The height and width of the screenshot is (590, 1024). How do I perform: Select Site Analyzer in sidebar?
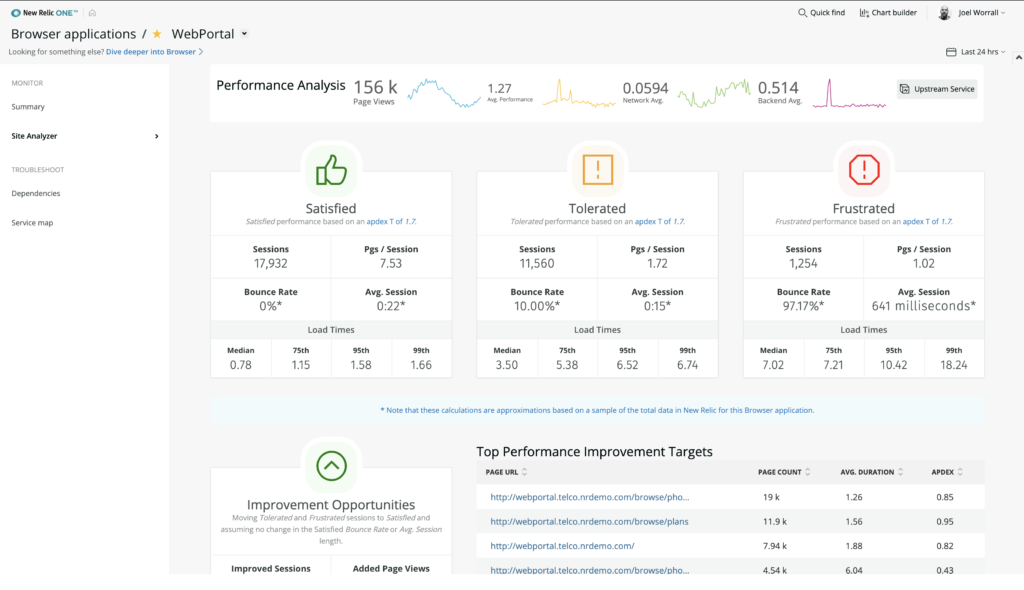click(34, 136)
